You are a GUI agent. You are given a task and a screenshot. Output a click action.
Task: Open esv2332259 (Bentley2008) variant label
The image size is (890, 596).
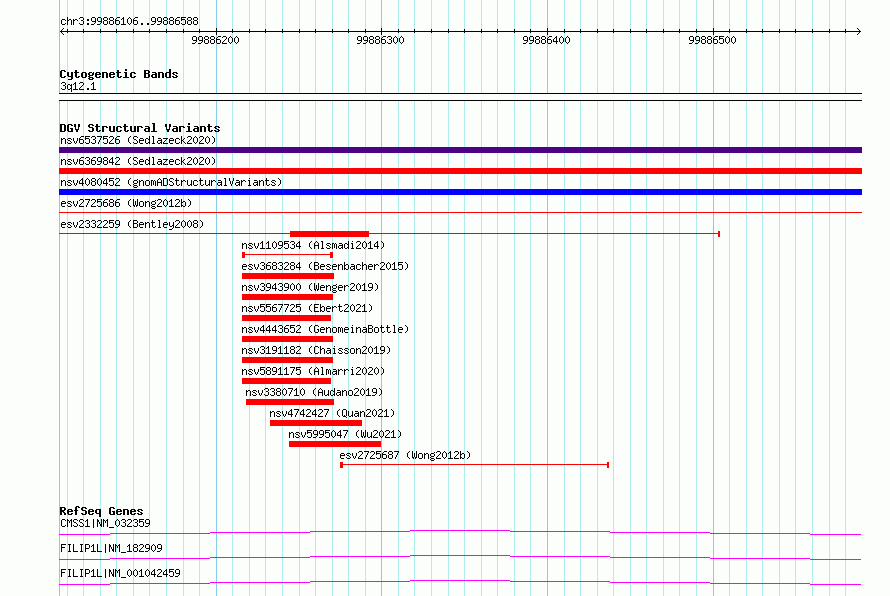coord(132,224)
